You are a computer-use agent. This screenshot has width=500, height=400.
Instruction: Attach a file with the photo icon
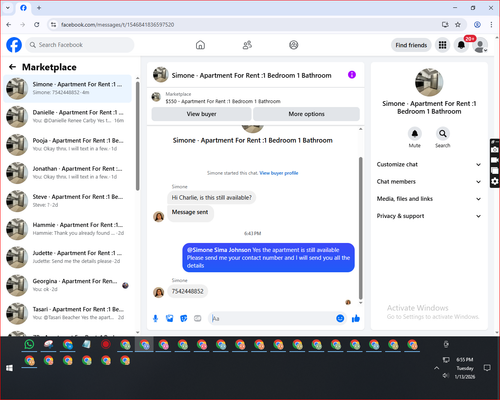pos(170,319)
